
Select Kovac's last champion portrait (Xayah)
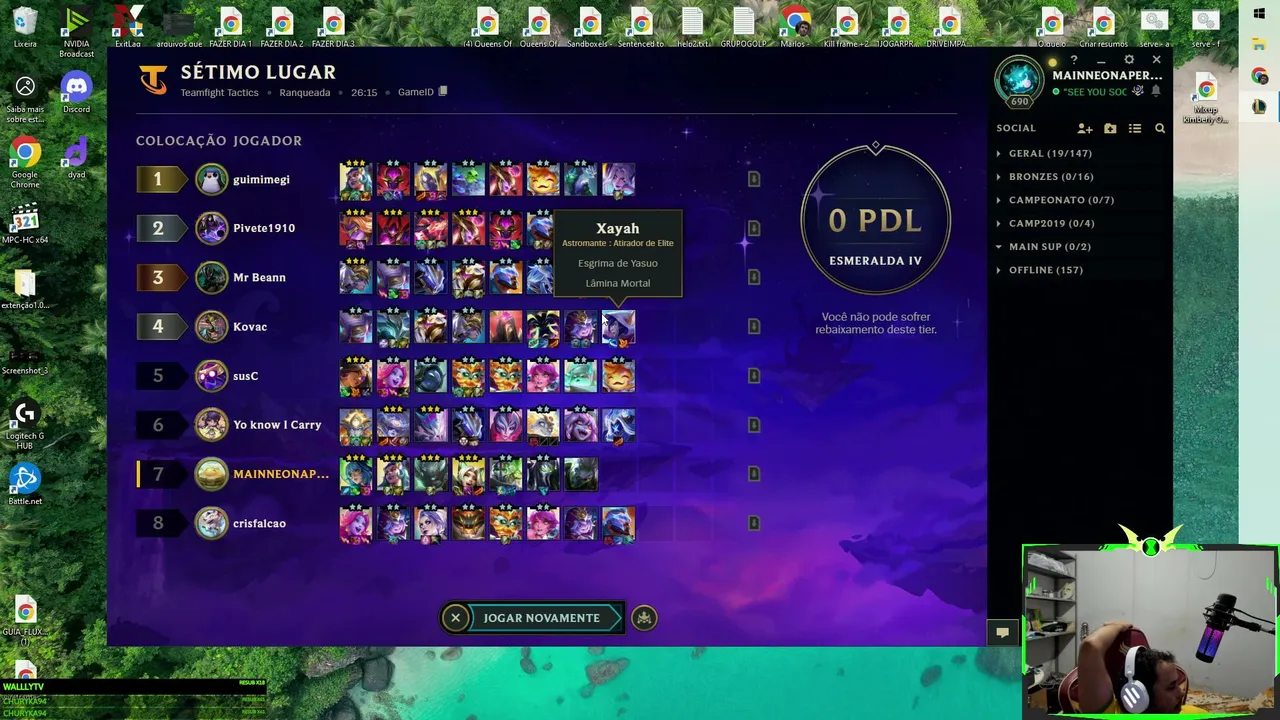click(x=618, y=327)
